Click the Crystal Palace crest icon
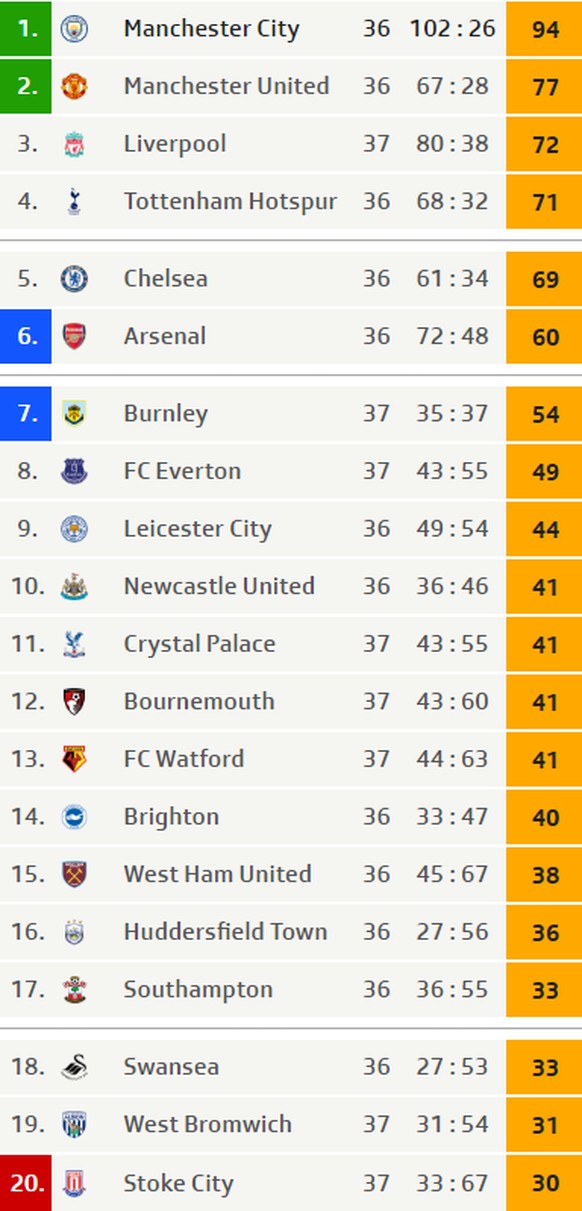The height and width of the screenshot is (1211, 582). (74, 644)
